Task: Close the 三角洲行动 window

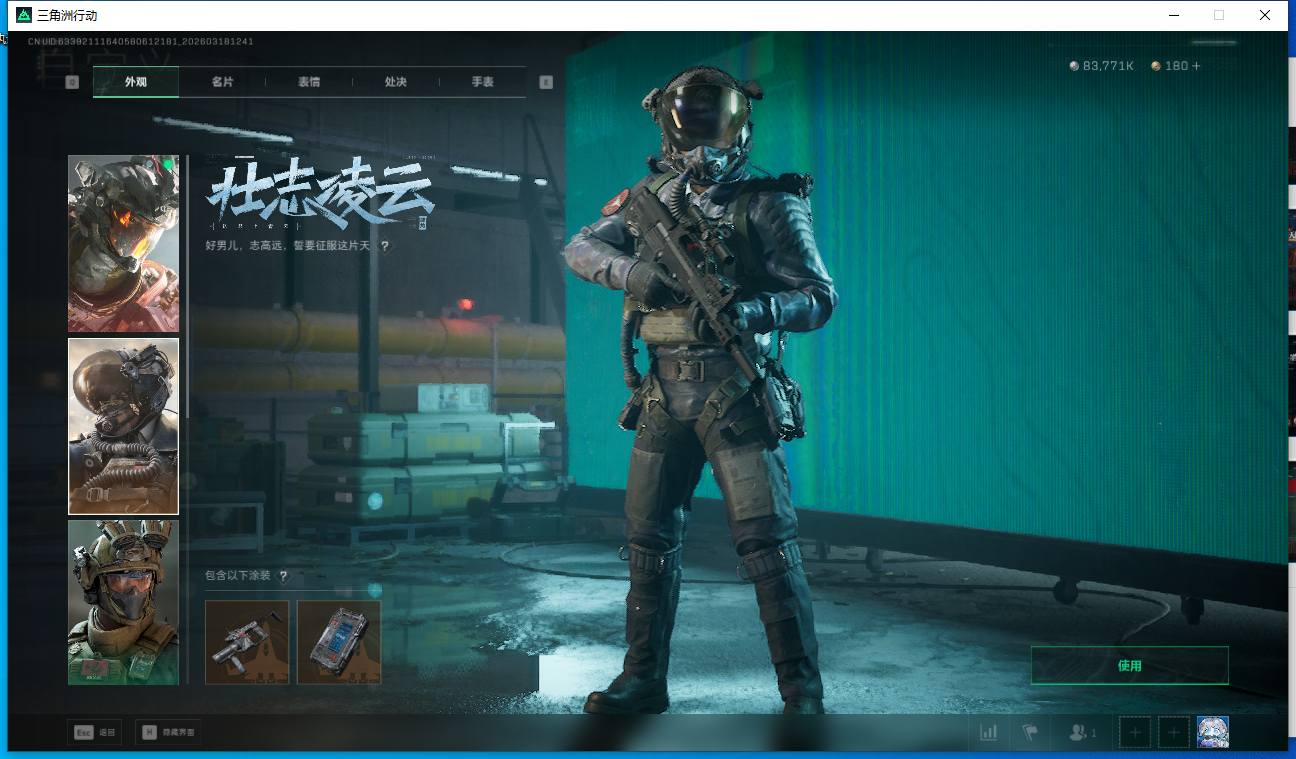Action: (1265, 15)
